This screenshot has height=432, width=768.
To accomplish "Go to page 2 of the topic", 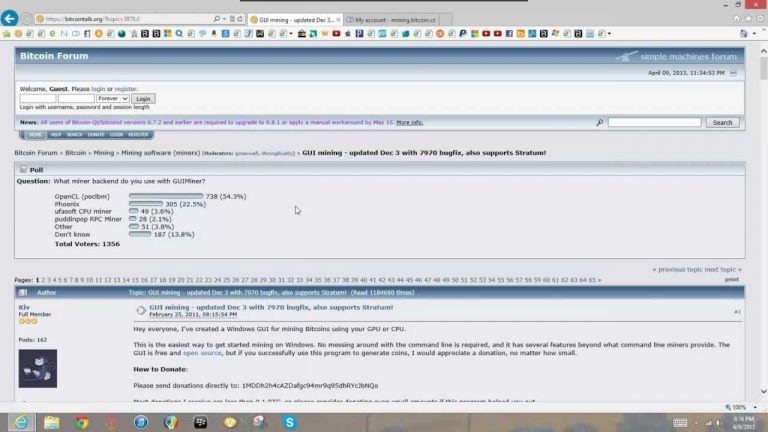I will [43, 280].
